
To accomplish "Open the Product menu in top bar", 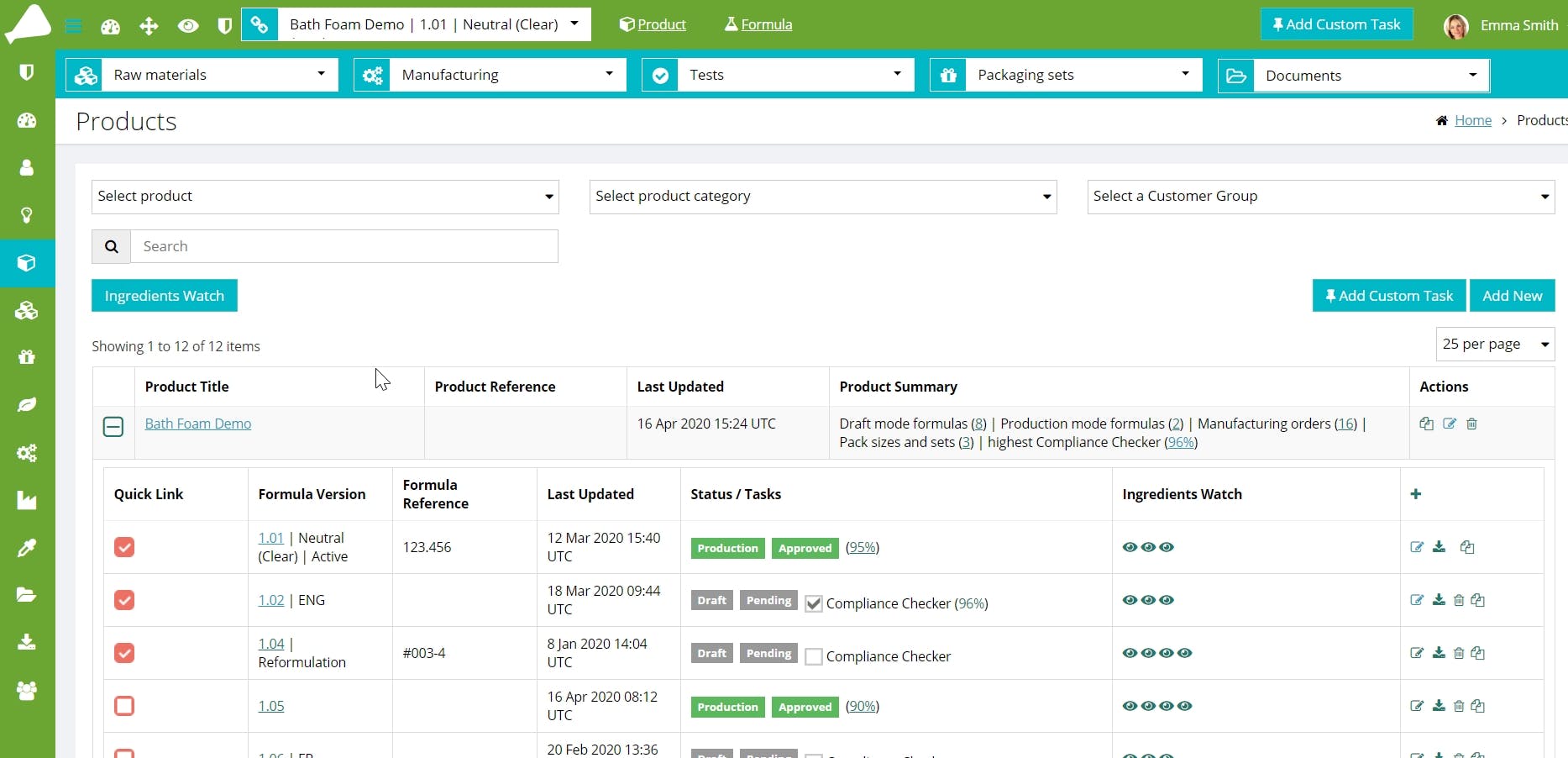I will pos(653,24).
